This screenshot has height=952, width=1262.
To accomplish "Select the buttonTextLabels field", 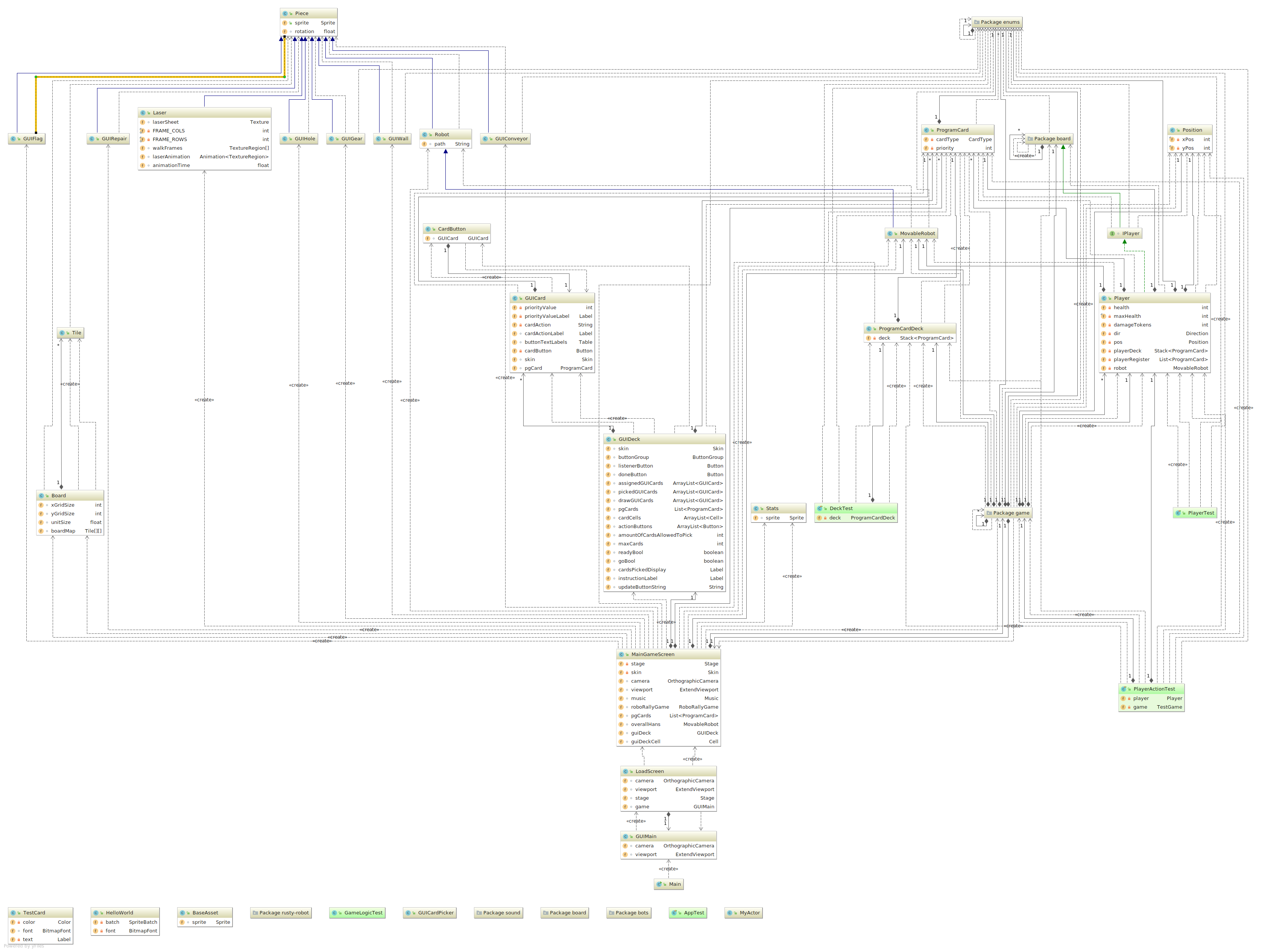I will point(552,342).
